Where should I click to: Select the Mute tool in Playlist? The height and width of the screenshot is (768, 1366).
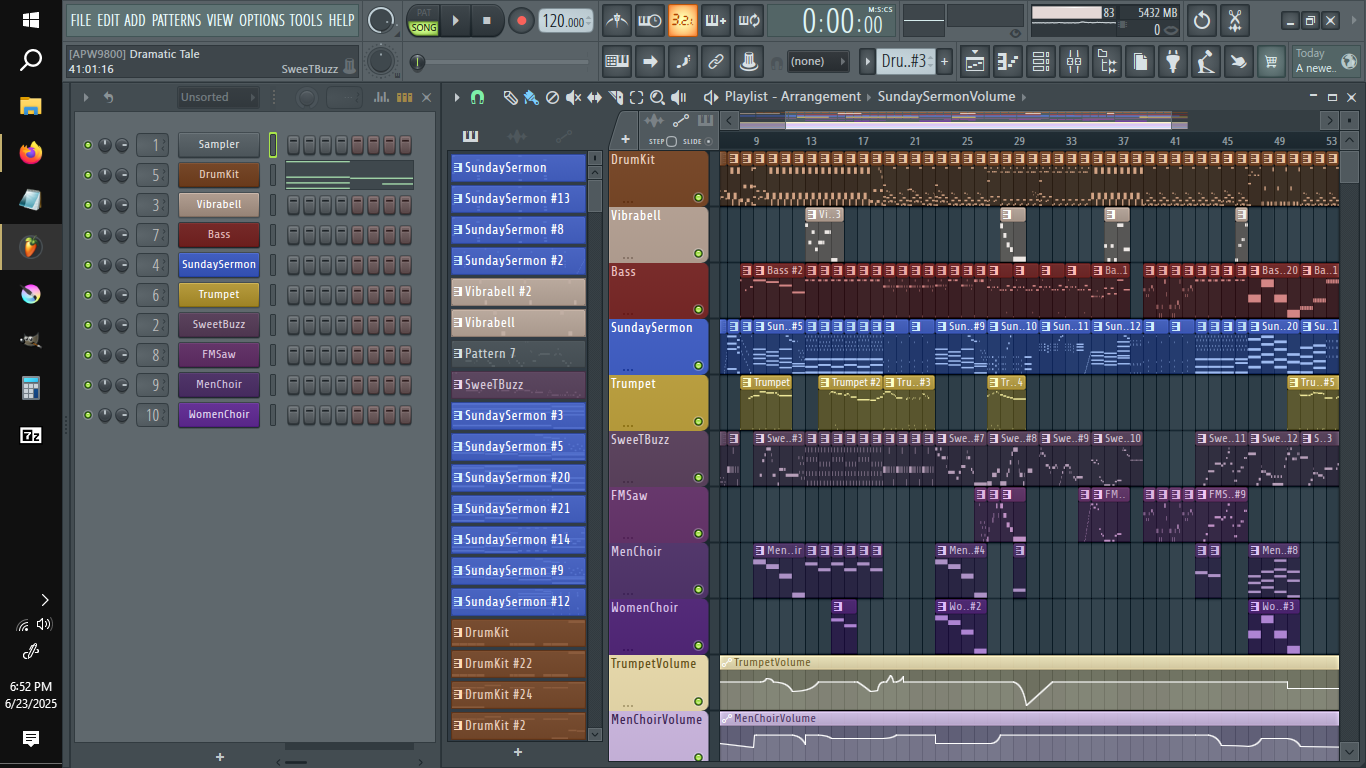(x=573, y=97)
